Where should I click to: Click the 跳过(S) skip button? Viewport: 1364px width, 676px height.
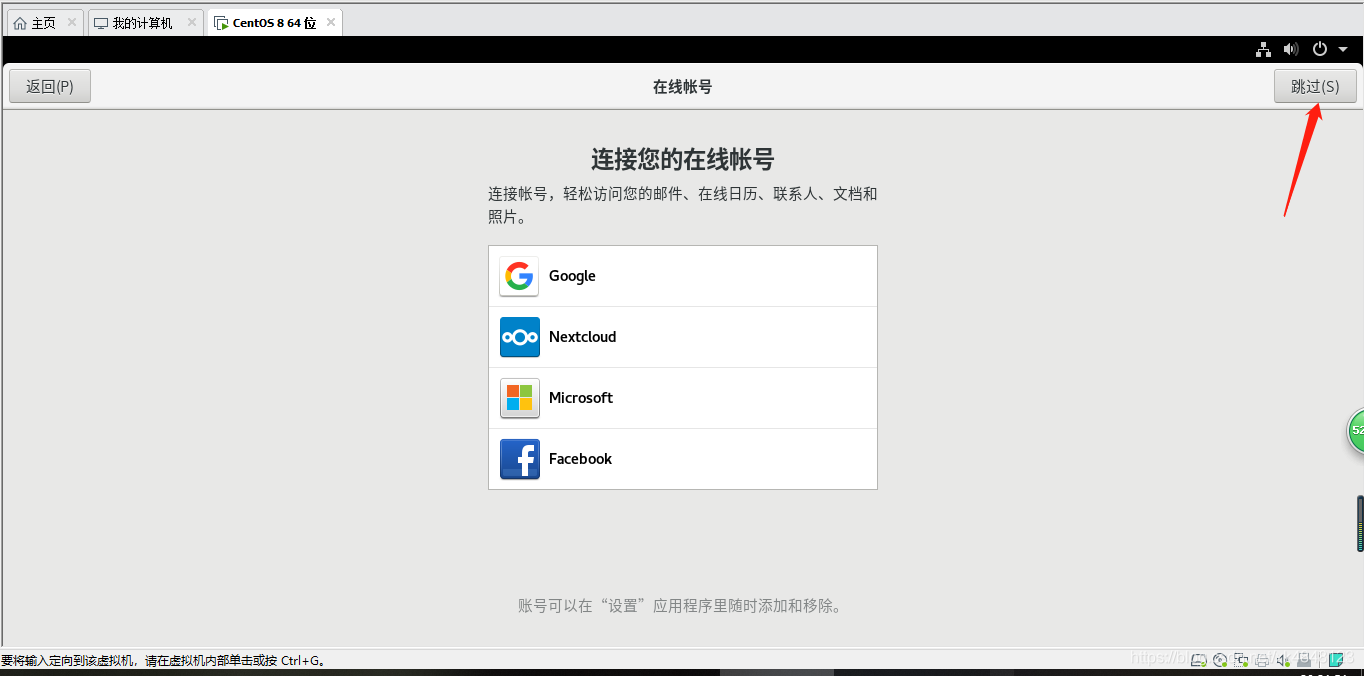click(x=1315, y=86)
